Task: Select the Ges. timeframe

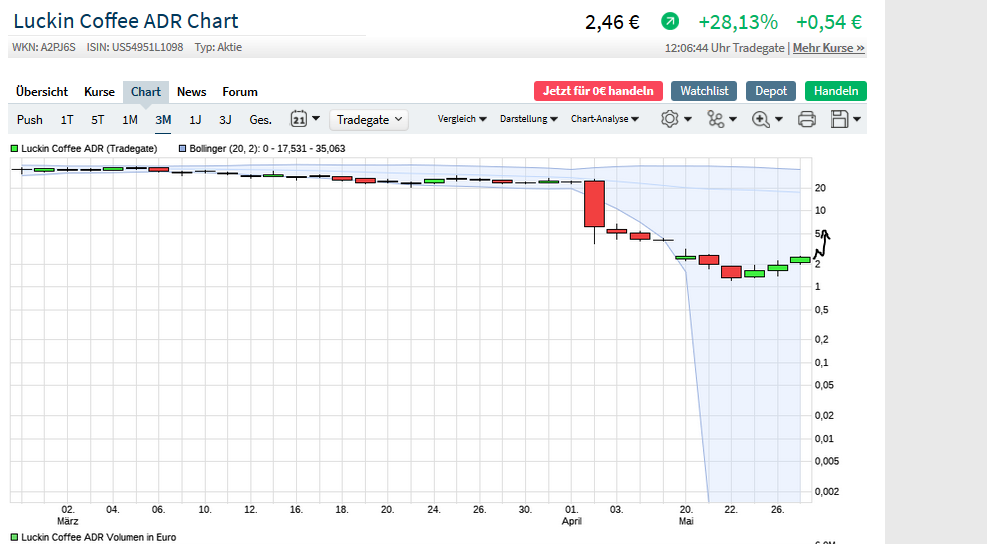Action: pyautogui.click(x=261, y=120)
